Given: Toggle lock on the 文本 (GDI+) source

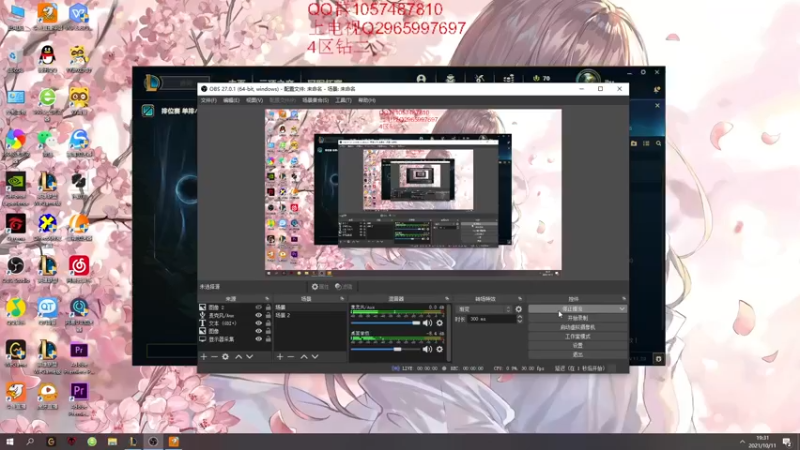Looking at the screenshot, I should click(268, 323).
